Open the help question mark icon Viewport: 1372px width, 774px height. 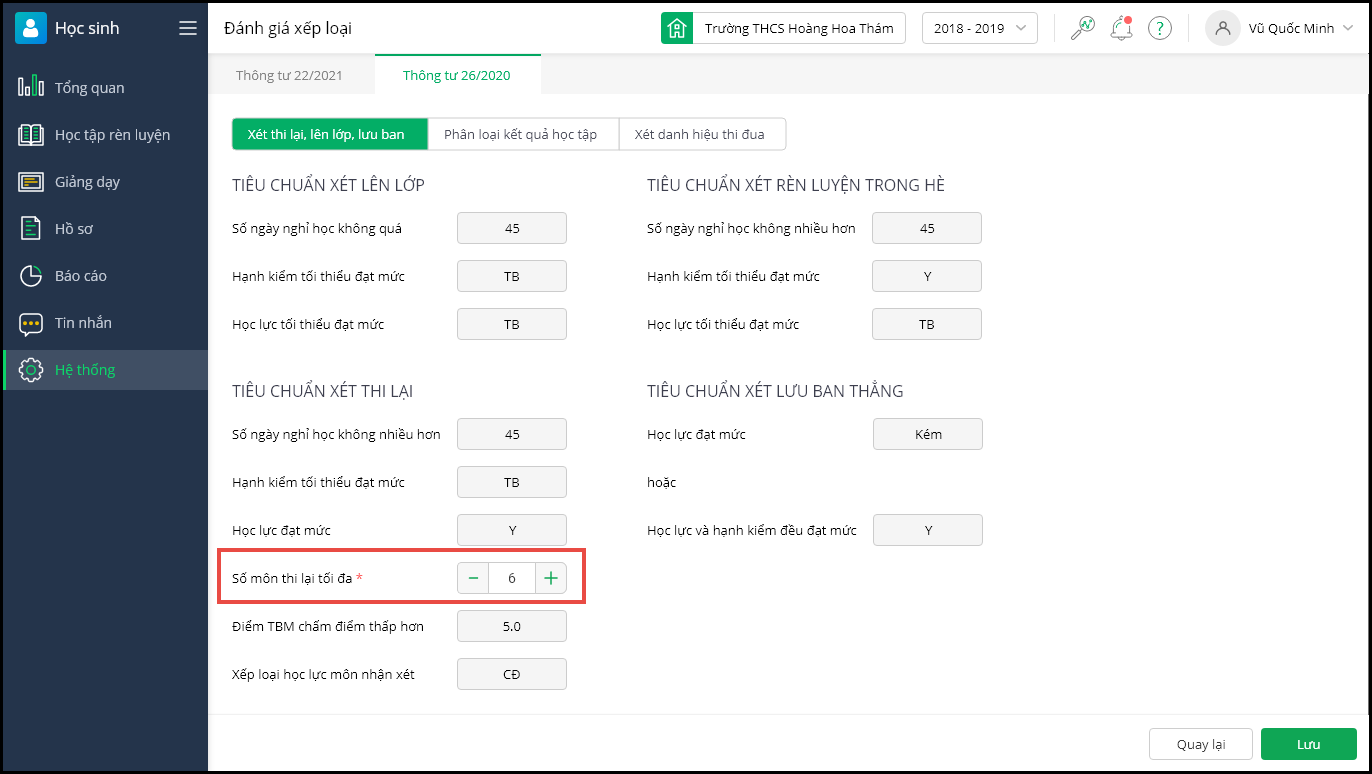1159,28
